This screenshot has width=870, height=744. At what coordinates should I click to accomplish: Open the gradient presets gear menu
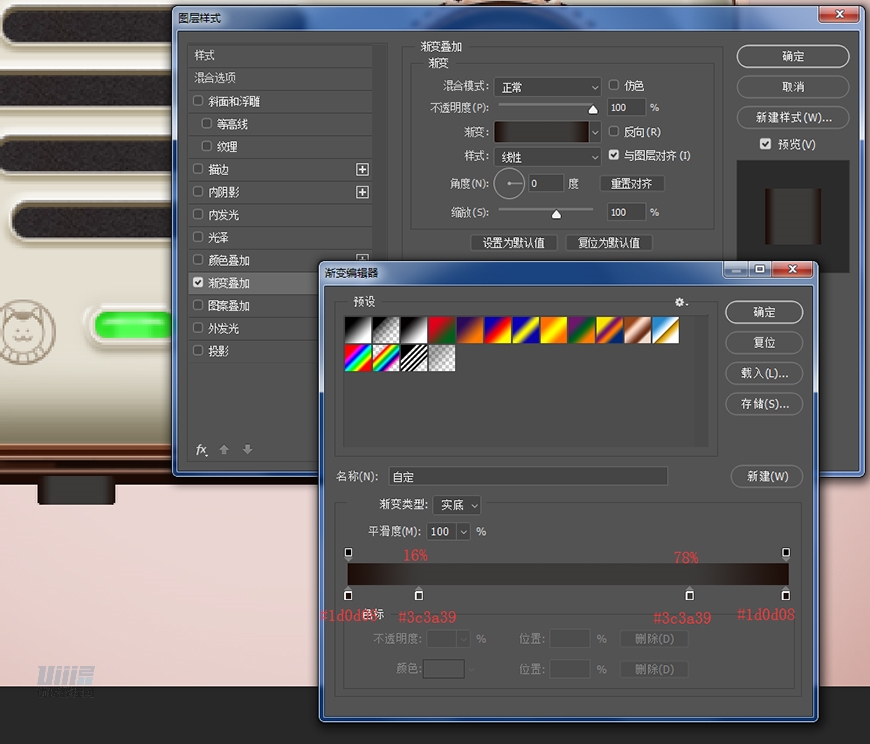pyautogui.click(x=681, y=302)
